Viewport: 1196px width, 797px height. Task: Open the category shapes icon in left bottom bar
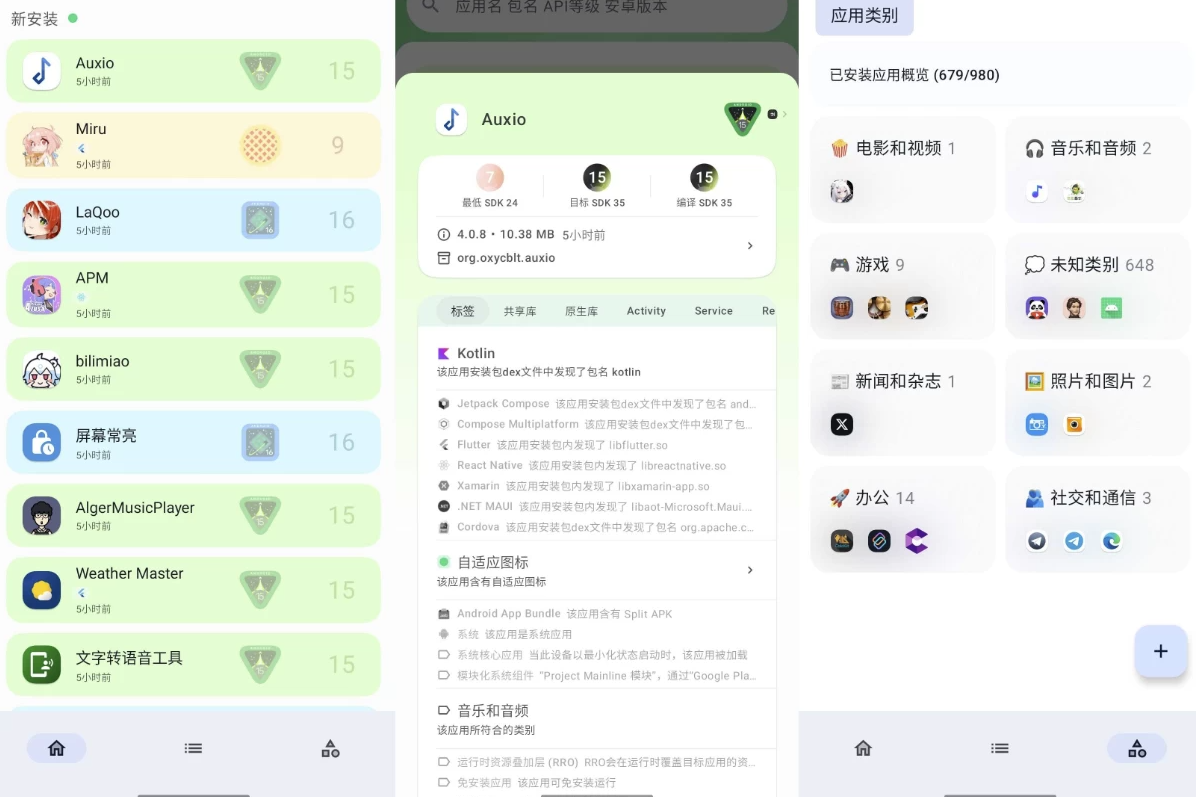pos(330,748)
